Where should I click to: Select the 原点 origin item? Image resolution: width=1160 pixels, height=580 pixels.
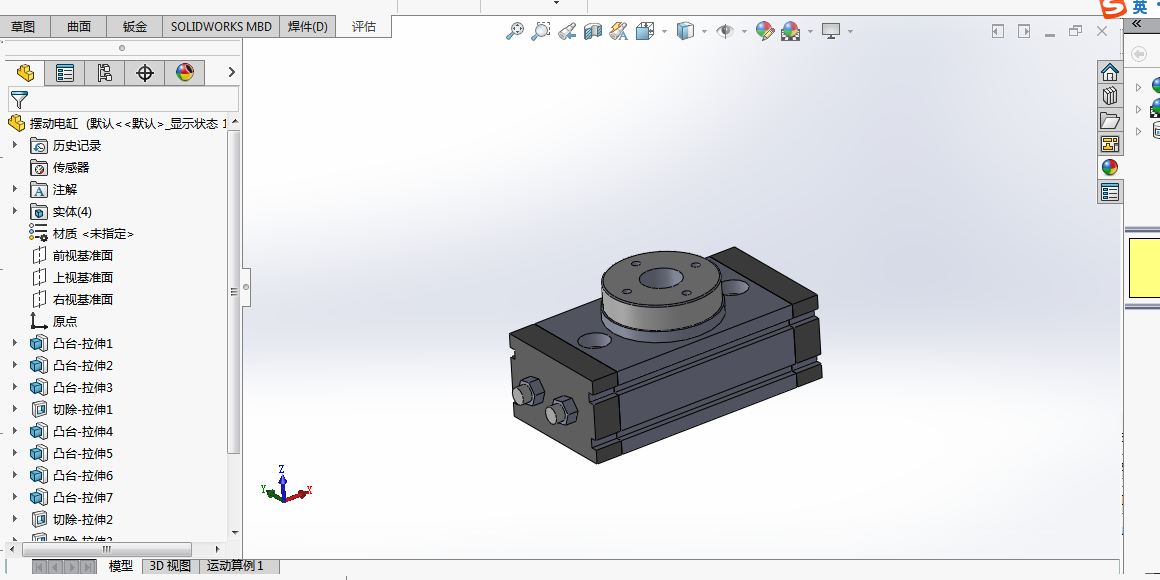pyautogui.click(x=53, y=322)
